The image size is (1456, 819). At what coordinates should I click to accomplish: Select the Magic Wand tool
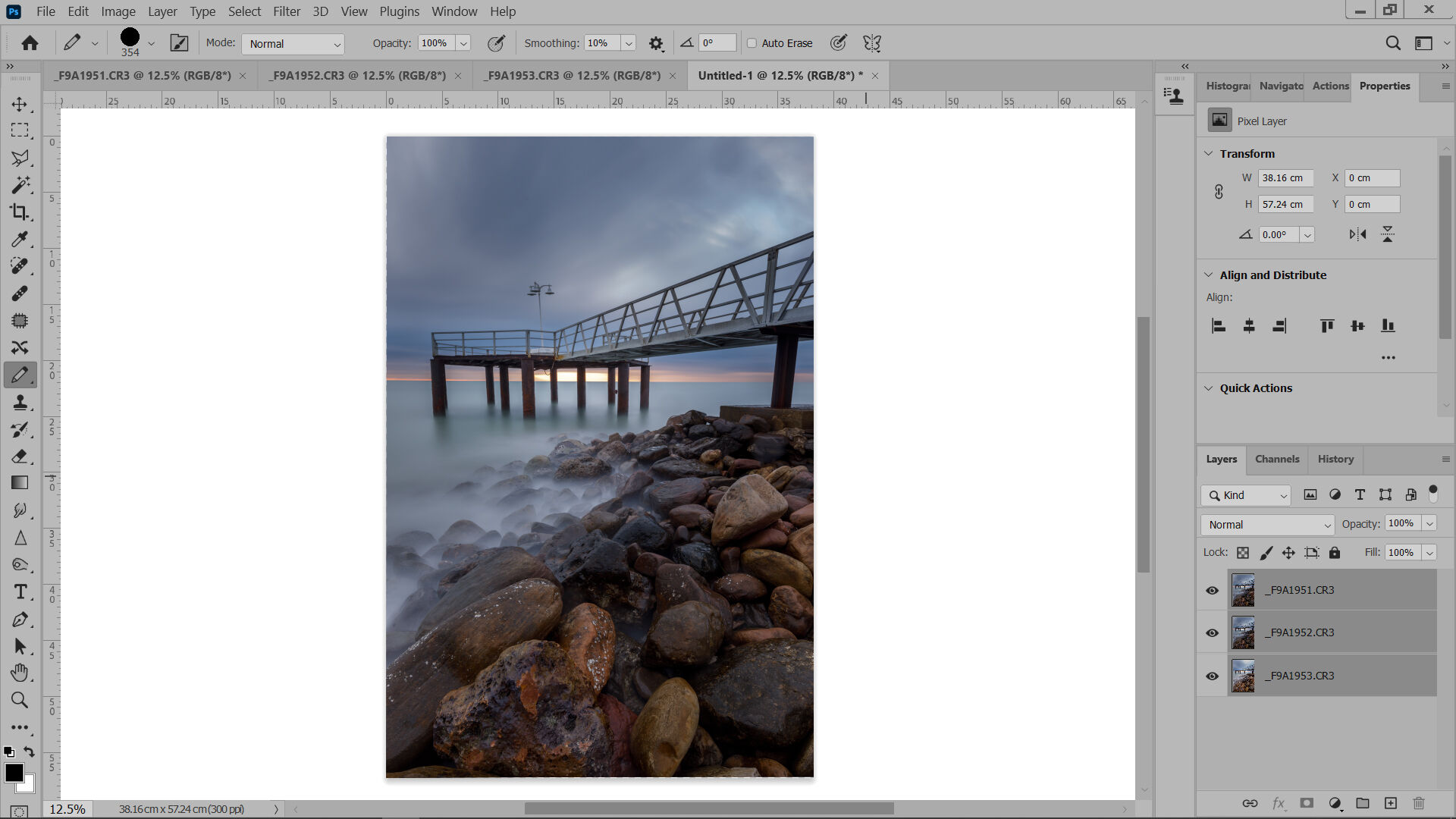point(20,184)
